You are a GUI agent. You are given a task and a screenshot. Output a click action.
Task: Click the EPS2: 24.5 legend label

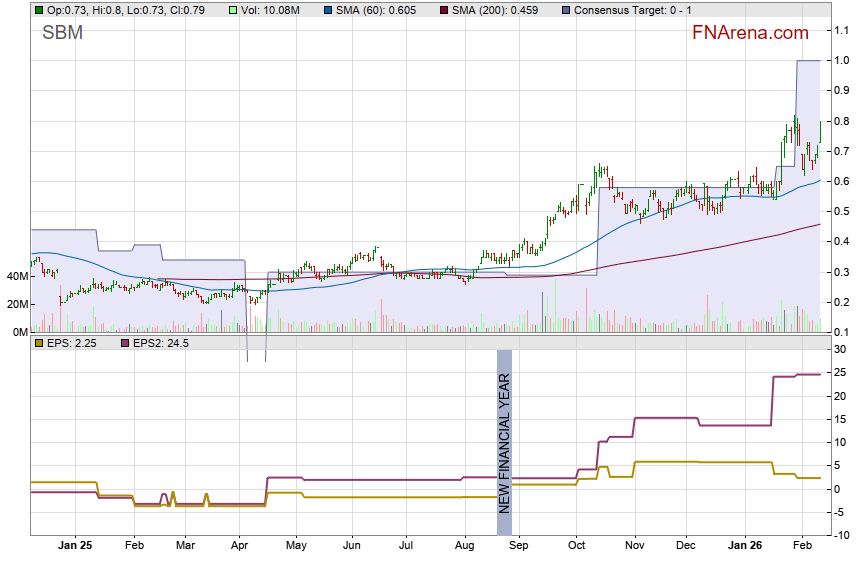(150, 343)
